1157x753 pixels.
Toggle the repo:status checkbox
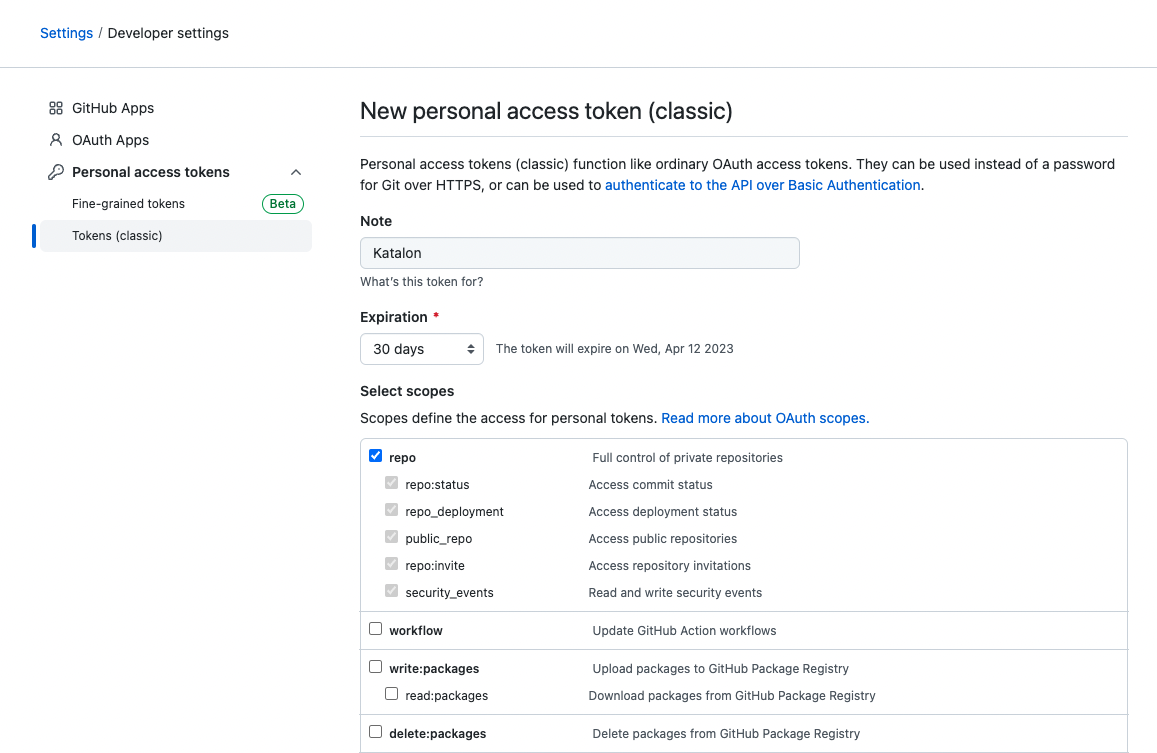pos(392,483)
